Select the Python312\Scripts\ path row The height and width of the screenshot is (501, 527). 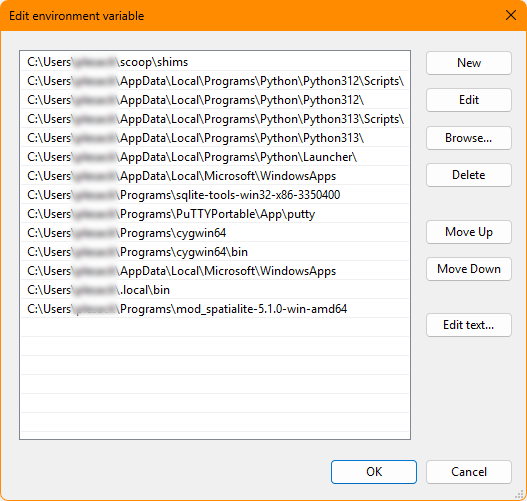click(215, 81)
